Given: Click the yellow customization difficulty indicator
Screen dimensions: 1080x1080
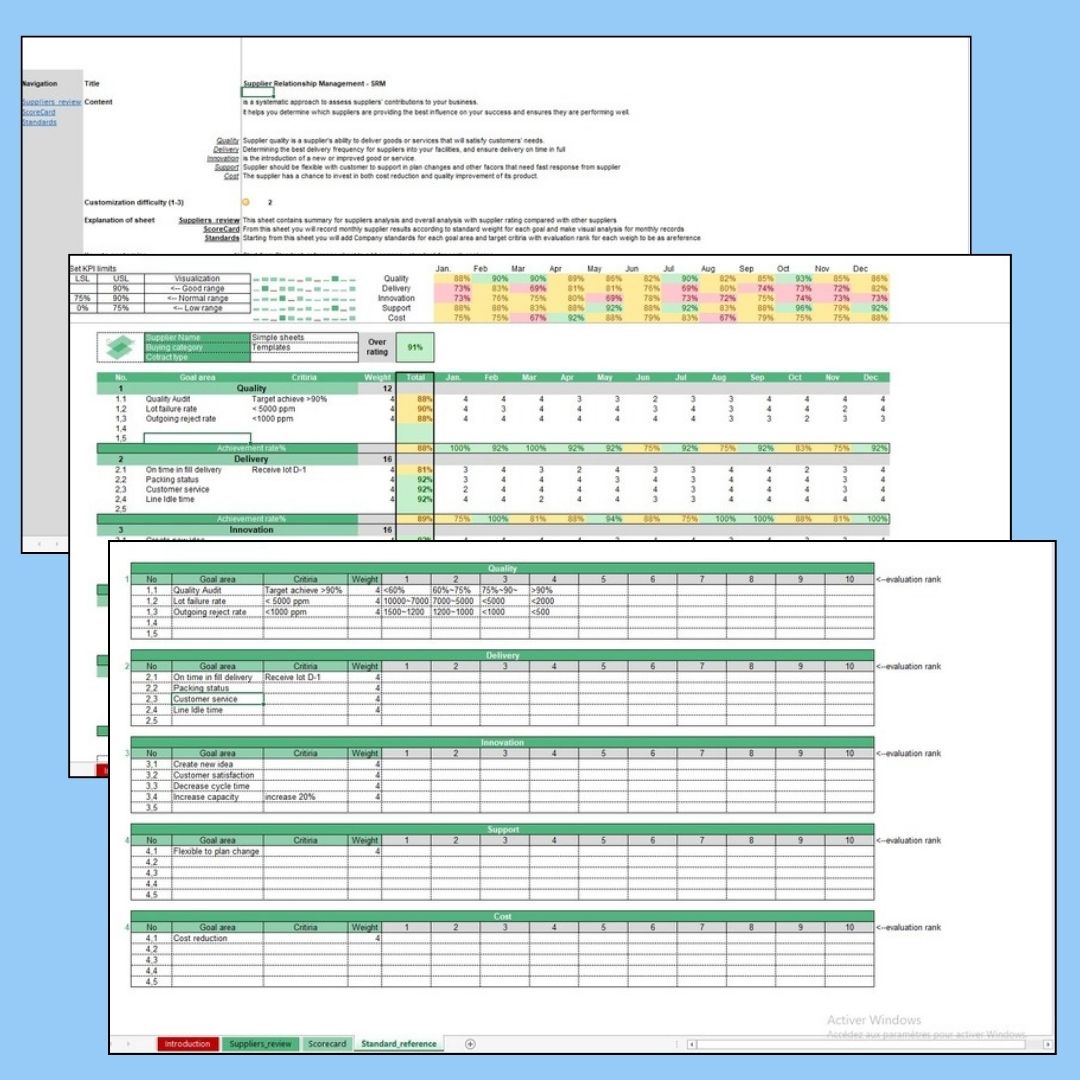Looking at the screenshot, I should click(245, 202).
